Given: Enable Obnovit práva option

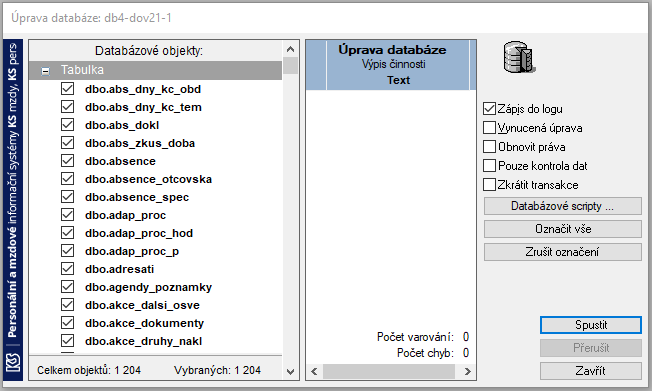Looking at the screenshot, I should coord(489,147).
